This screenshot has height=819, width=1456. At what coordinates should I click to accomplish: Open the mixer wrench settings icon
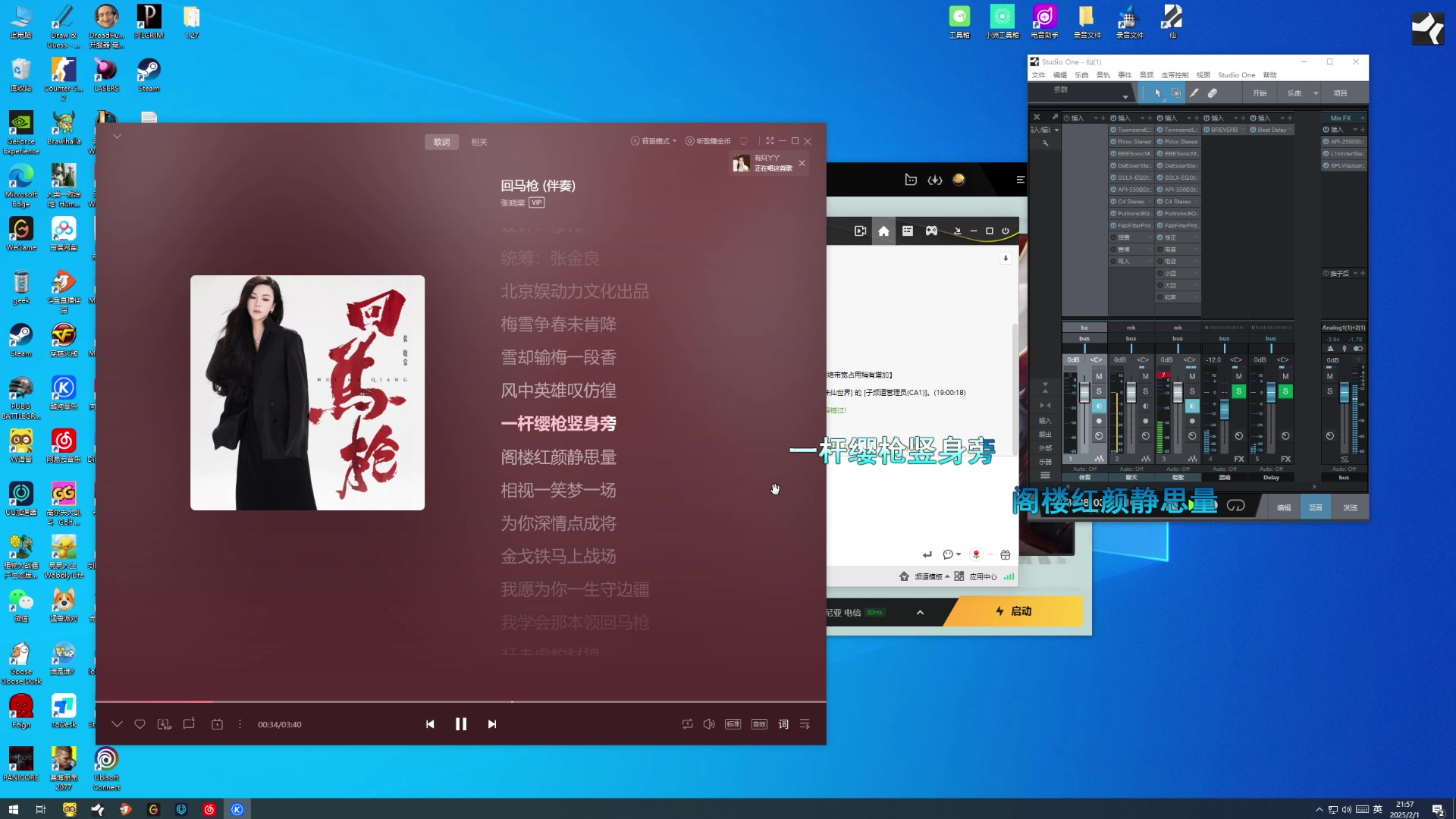[1045, 143]
